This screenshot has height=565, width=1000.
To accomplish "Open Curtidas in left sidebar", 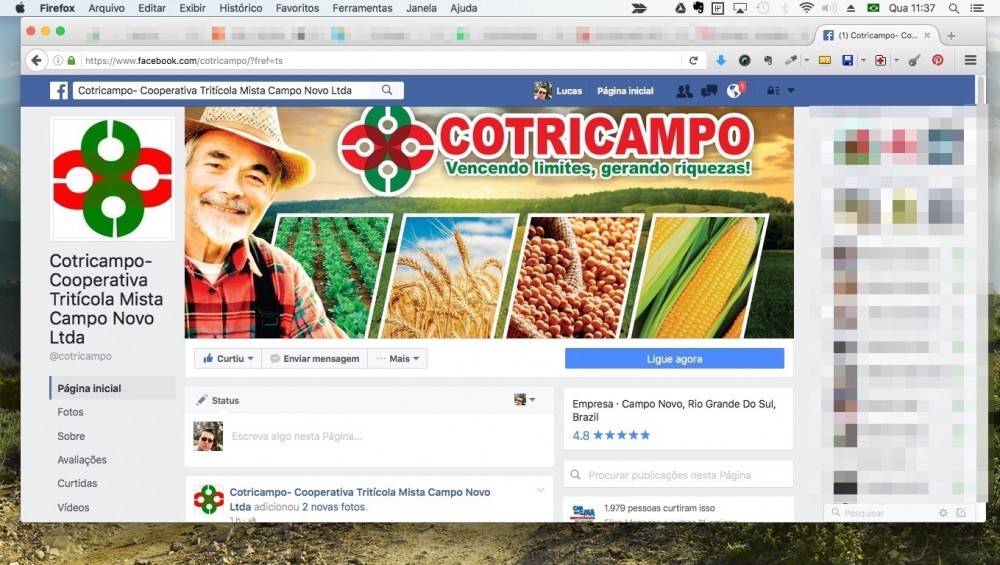I will (x=77, y=483).
